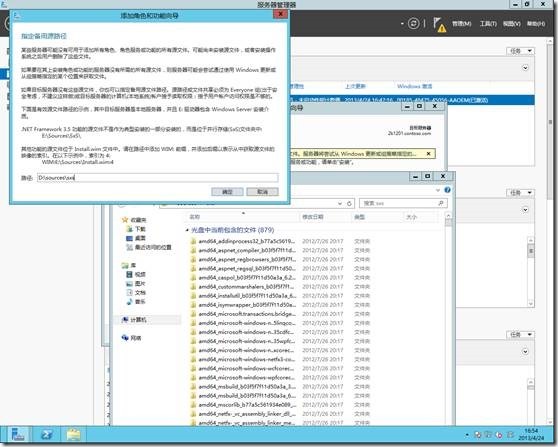Open the 视图(V) menu in Server Manager

pyautogui.click(x=511, y=24)
